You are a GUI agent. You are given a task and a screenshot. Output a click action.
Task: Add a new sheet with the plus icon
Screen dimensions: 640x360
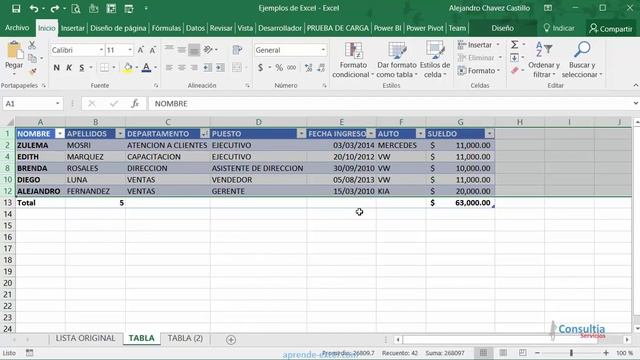[231, 340]
